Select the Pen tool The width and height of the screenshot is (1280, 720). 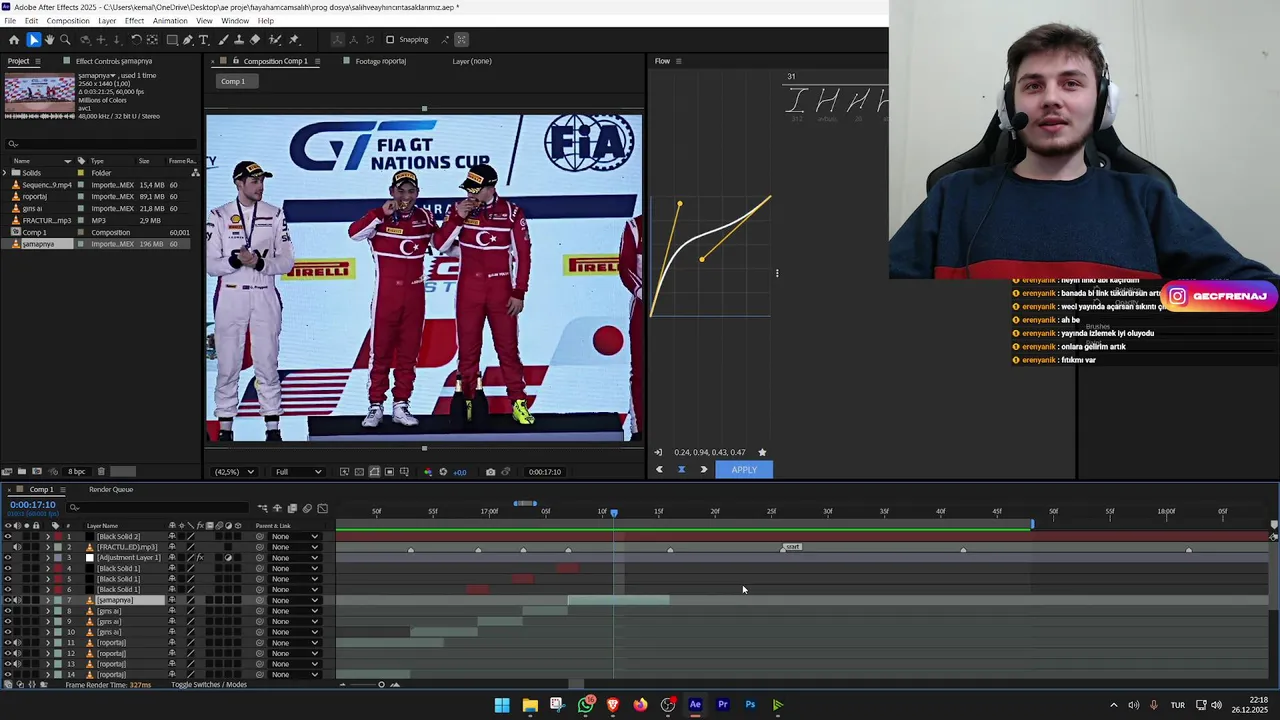[x=187, y=40]
